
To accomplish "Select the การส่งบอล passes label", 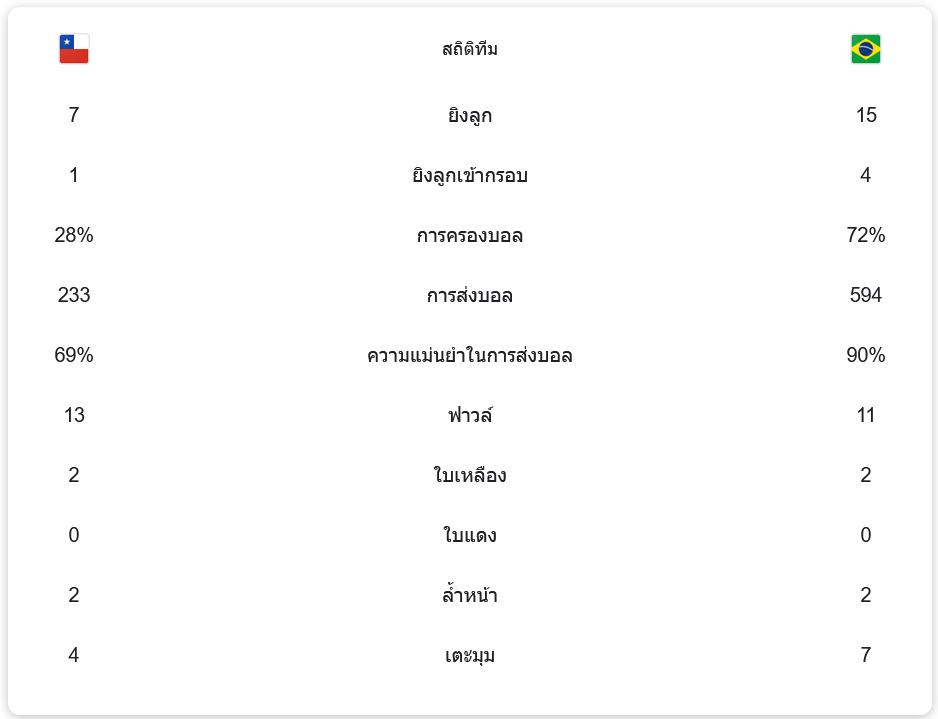I will pyautogui.click(x=469, y=296).
